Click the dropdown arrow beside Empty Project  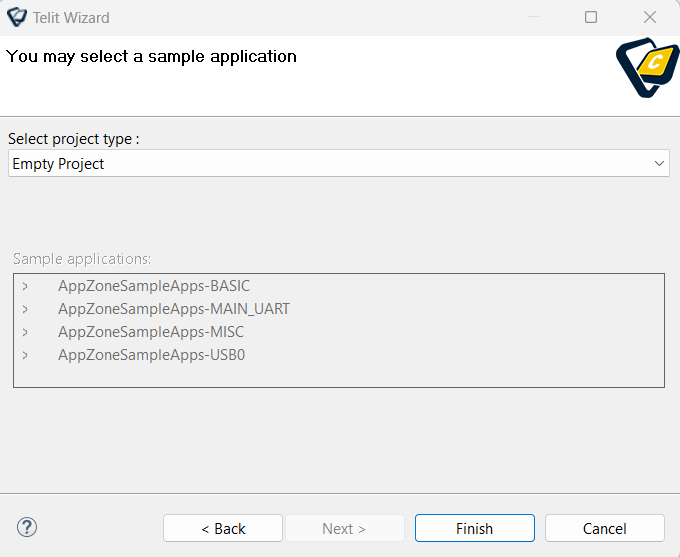659,164
